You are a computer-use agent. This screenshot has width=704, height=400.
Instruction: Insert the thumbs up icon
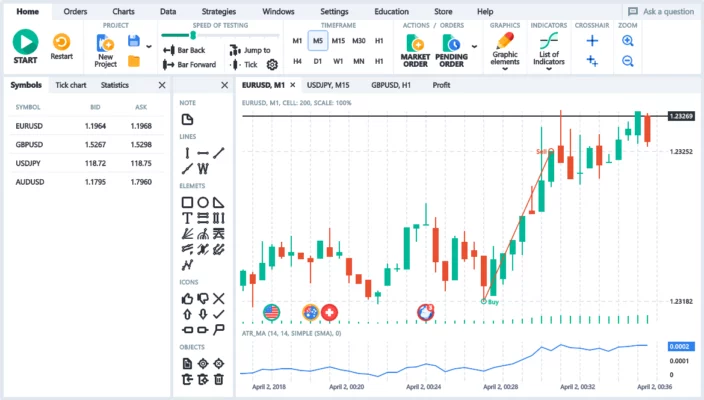tap(187, 299)
